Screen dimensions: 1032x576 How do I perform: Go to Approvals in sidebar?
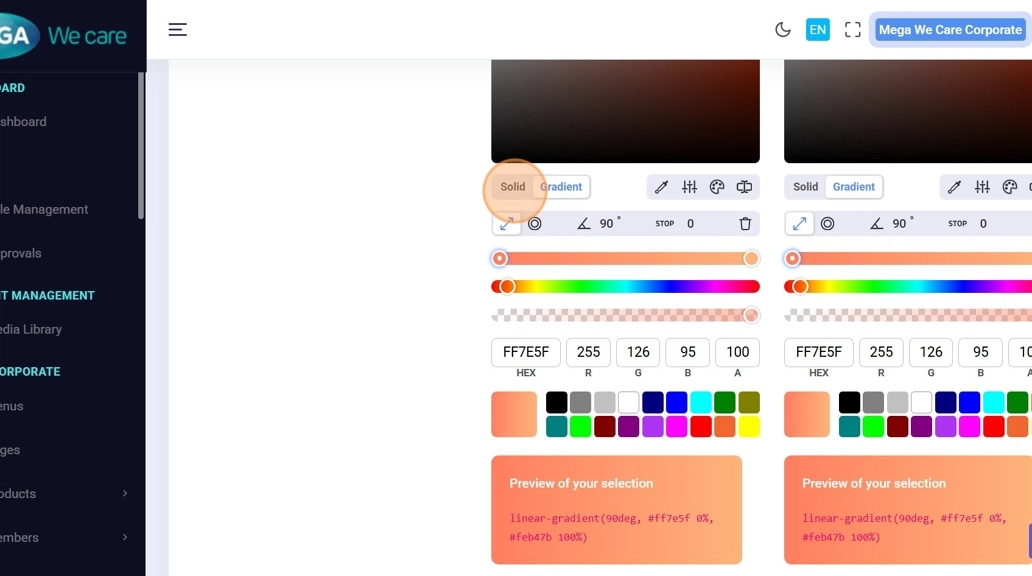click(x=22, y=254)
